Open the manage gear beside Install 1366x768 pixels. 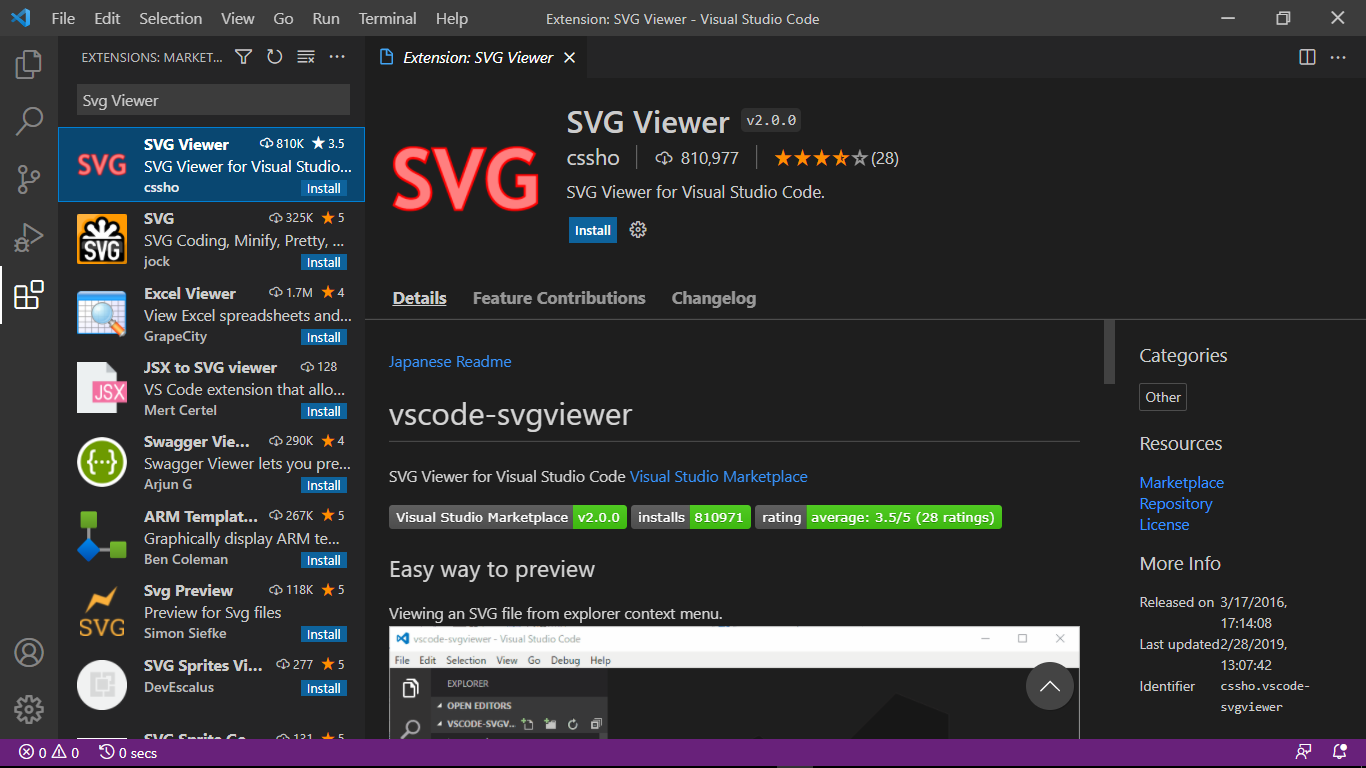[x=638, y=230]
